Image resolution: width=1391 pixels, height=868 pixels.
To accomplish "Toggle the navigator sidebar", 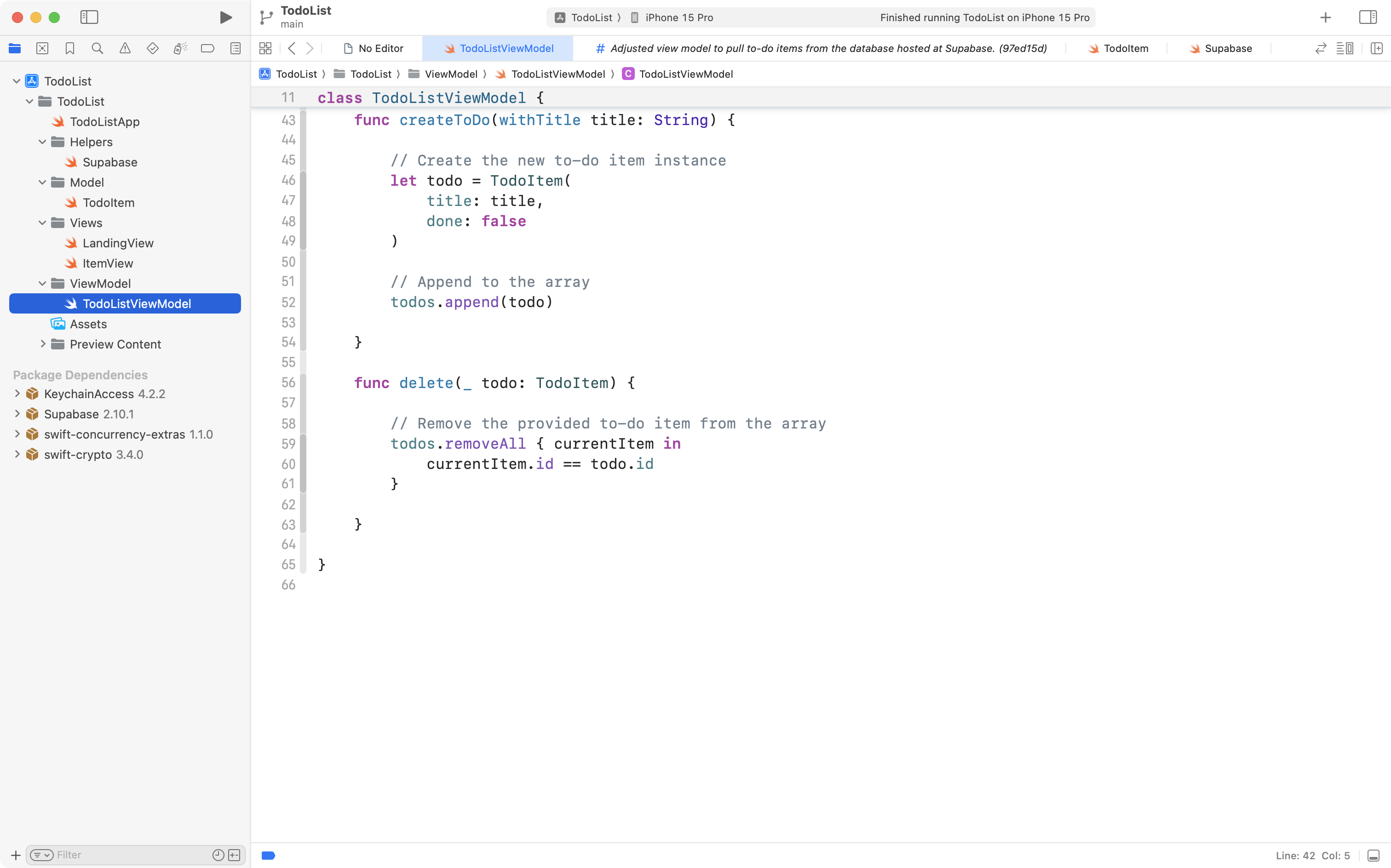I will click(90, 17).
